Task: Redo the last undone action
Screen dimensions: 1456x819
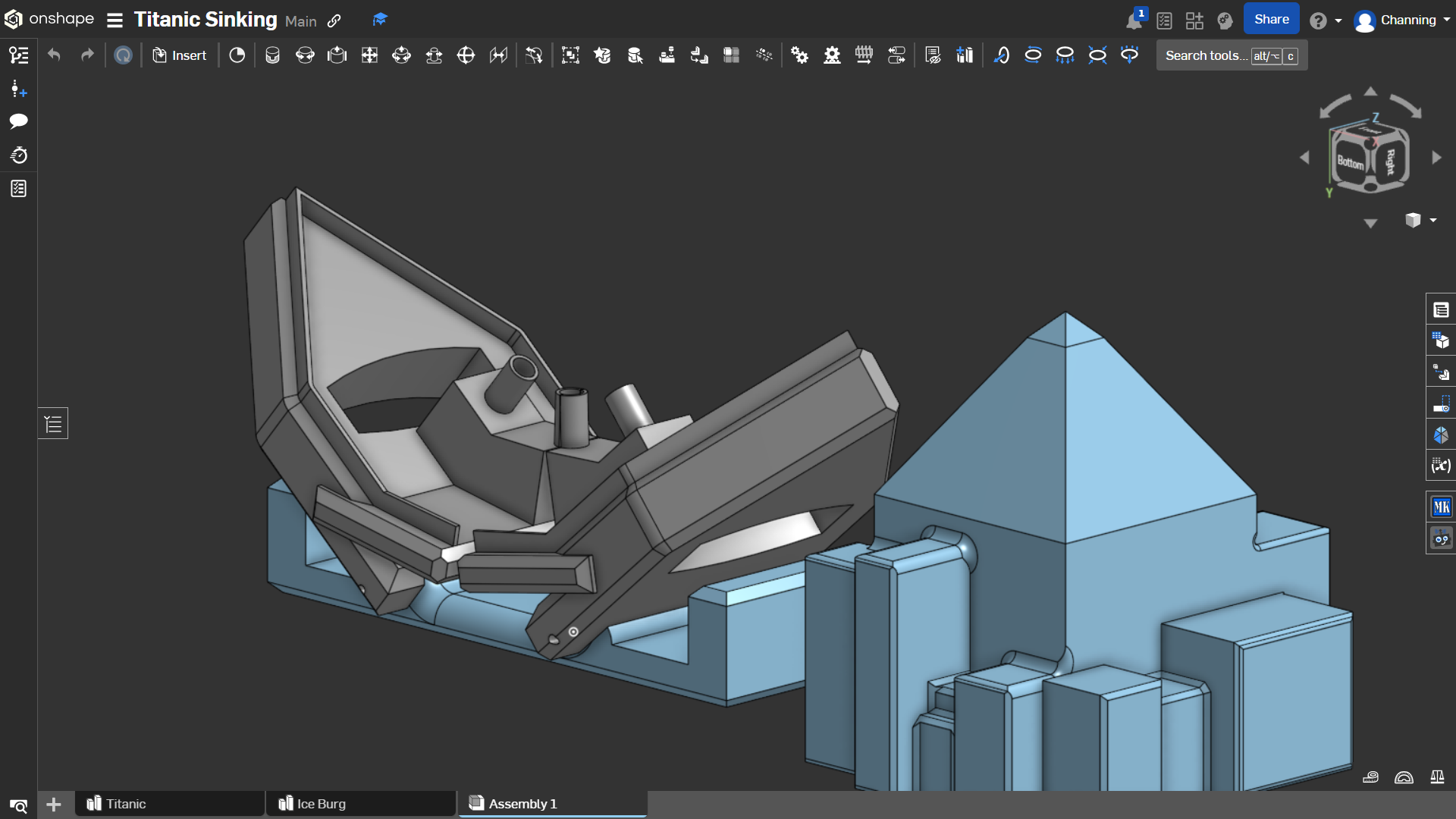Action: (87, 55)
